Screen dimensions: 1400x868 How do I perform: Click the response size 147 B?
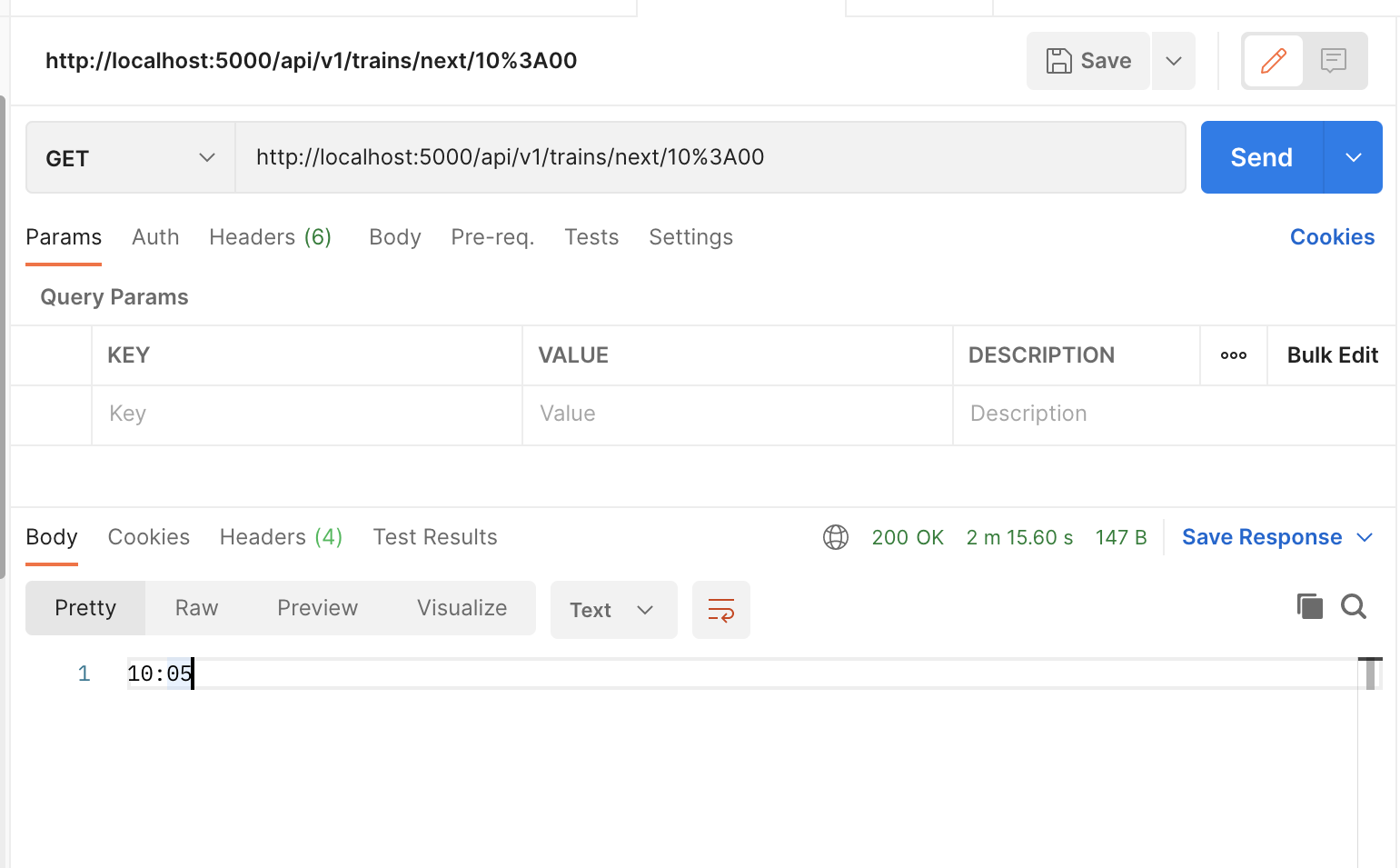tap(1121, 538)
